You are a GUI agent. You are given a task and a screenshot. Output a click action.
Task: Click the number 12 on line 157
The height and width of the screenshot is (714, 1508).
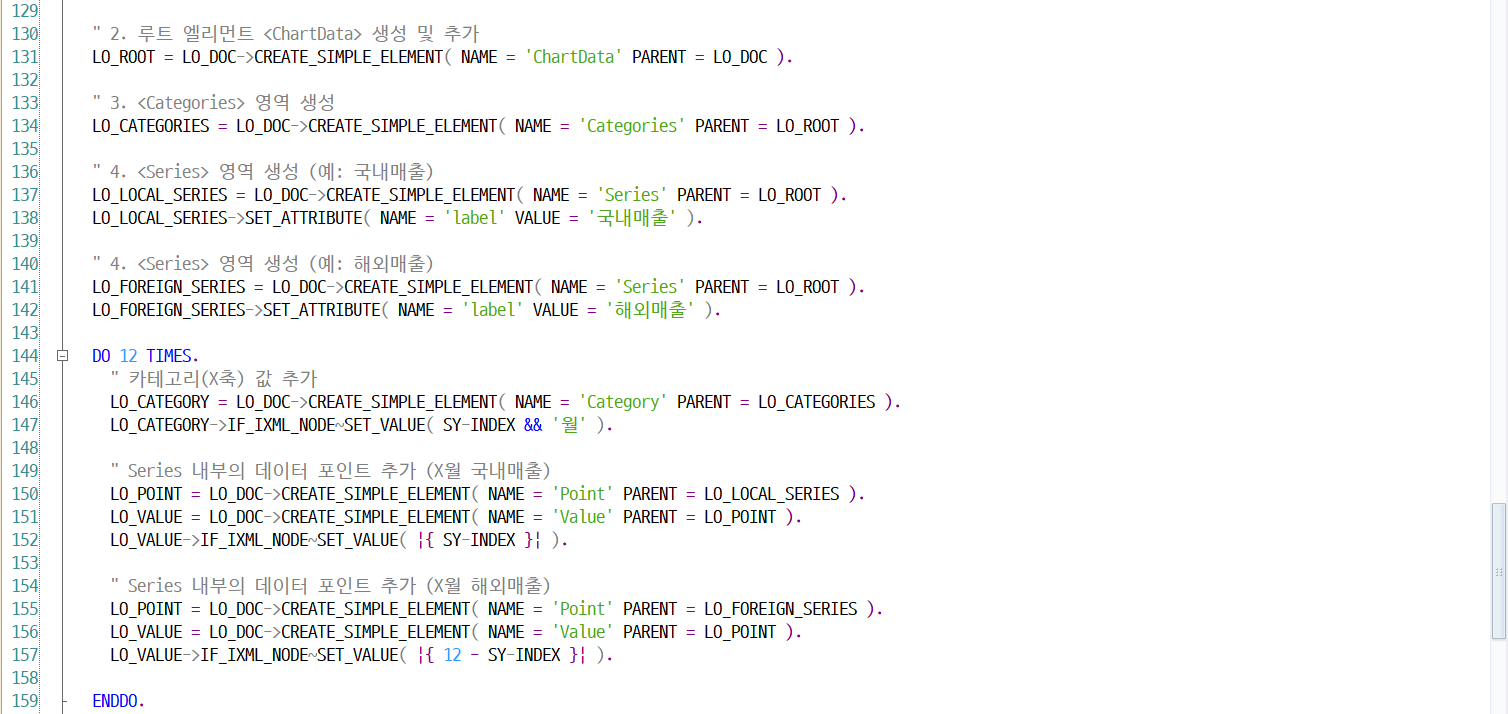(452, 655)
